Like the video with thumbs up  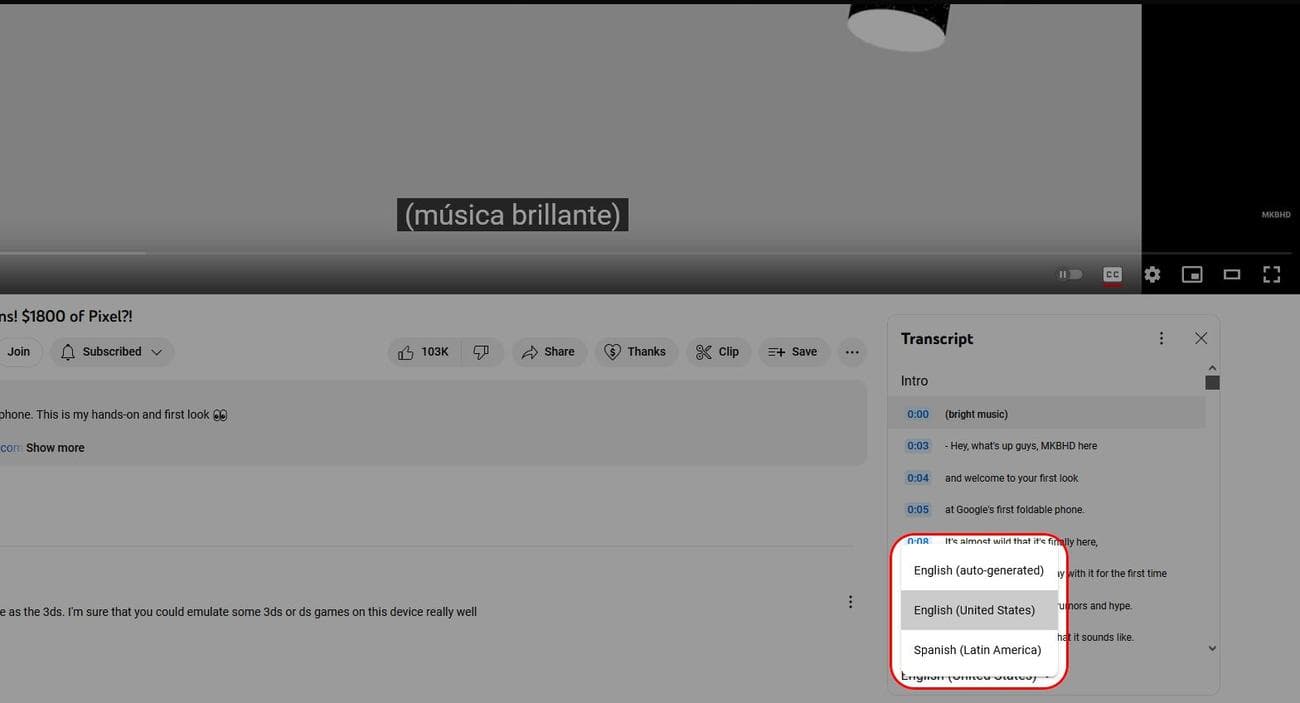tap(424, 352)
